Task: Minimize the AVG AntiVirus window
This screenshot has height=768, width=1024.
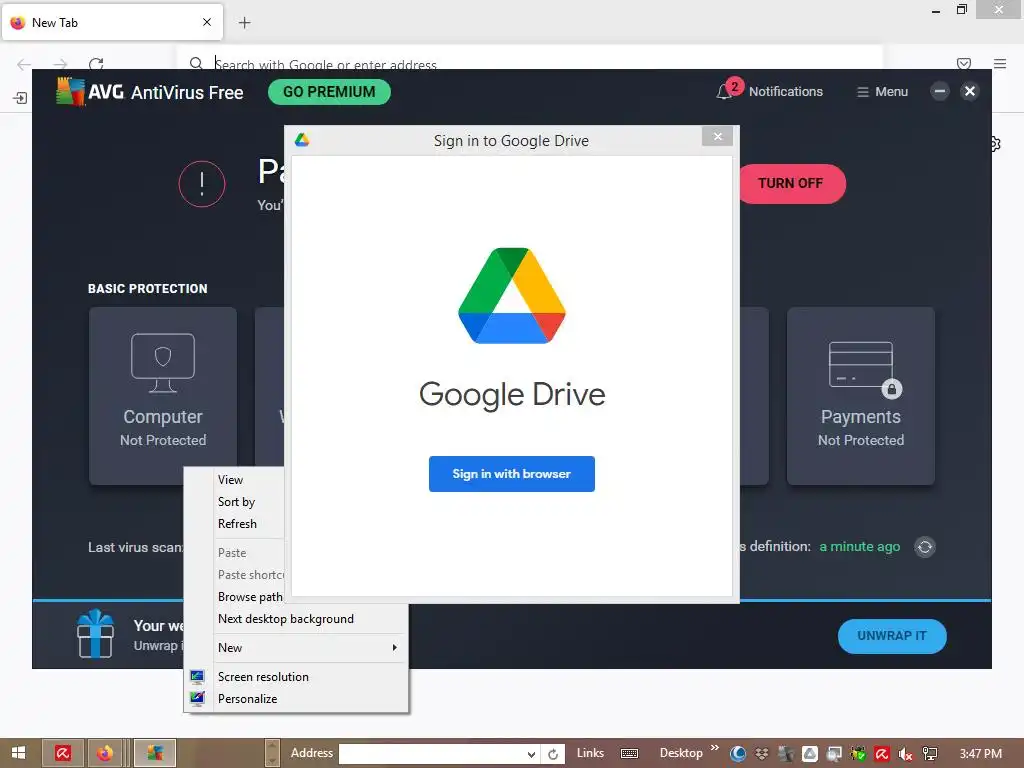Action: tap(940, 91)
